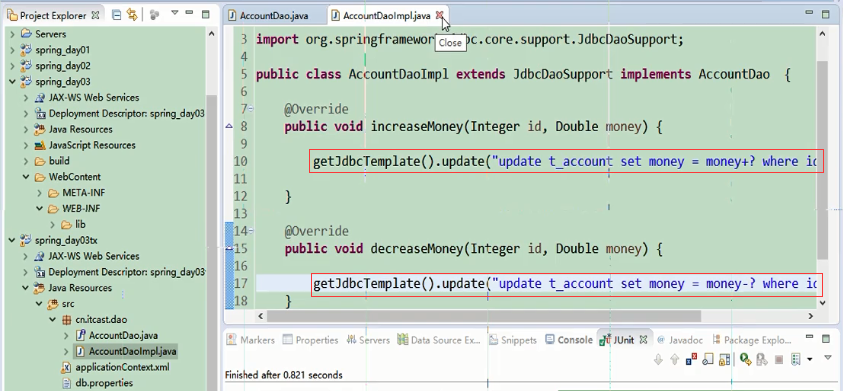Close the AccountDaoImpl.java editor tab
Viewport: 843px width, 391px height.
[439, 15]
